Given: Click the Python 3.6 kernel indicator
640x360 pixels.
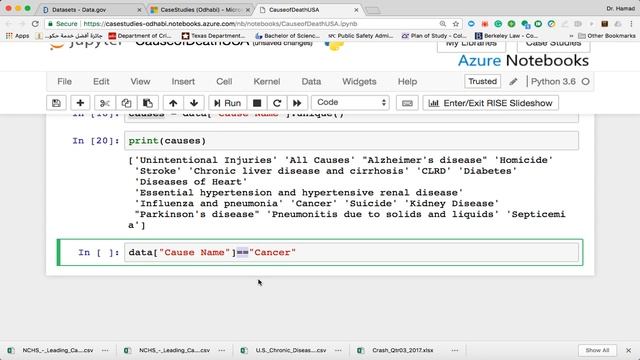Looking at the screenshot, I should coord(553,82).
